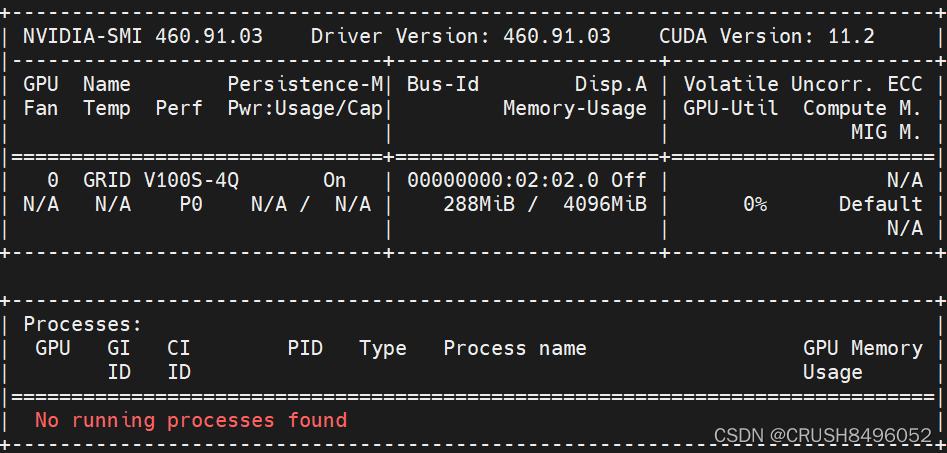Click the 'Bus-Id' column header
Viewport: 947px width, 453px height.
[443, 85]
